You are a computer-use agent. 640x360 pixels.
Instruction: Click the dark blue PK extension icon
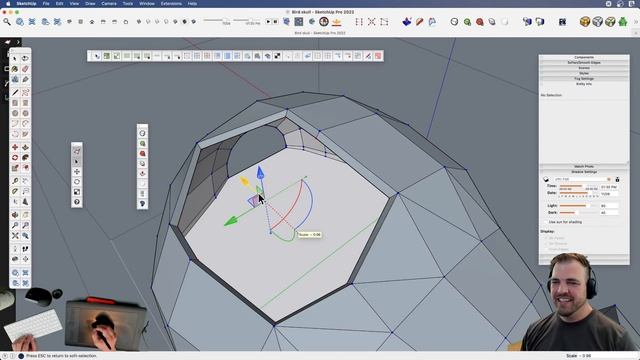(562, 22)
